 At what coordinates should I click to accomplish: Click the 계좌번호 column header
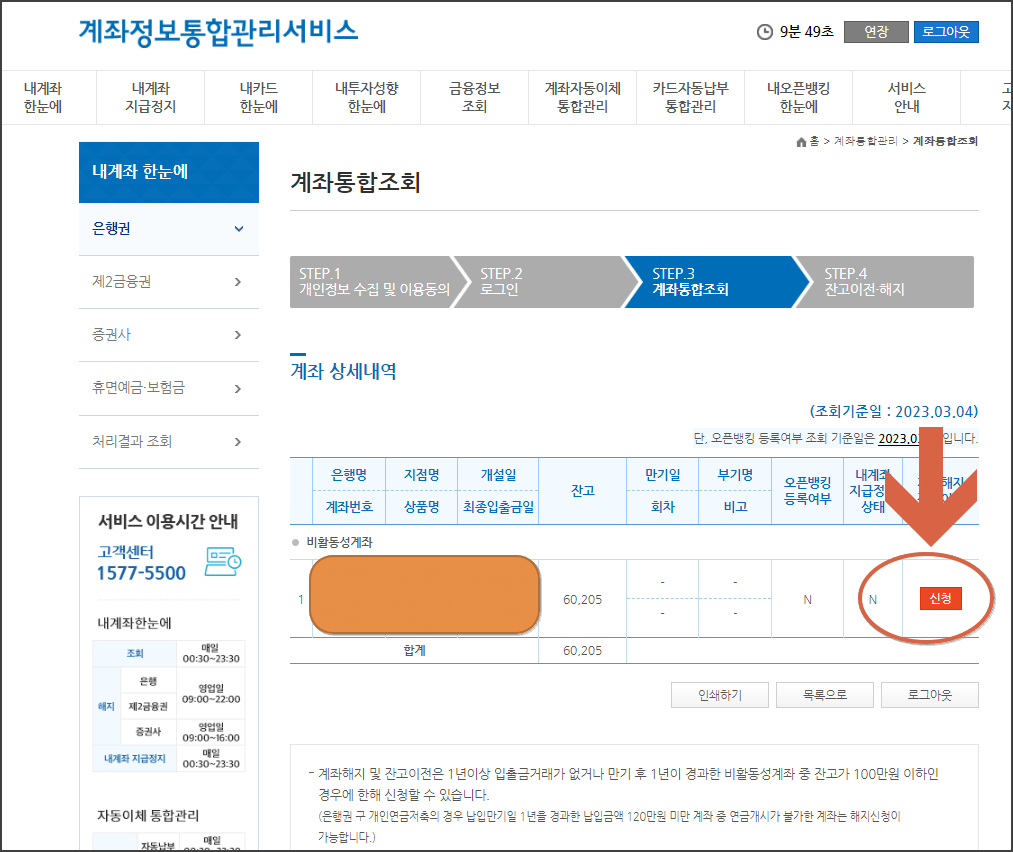click(x=349, y=507)
